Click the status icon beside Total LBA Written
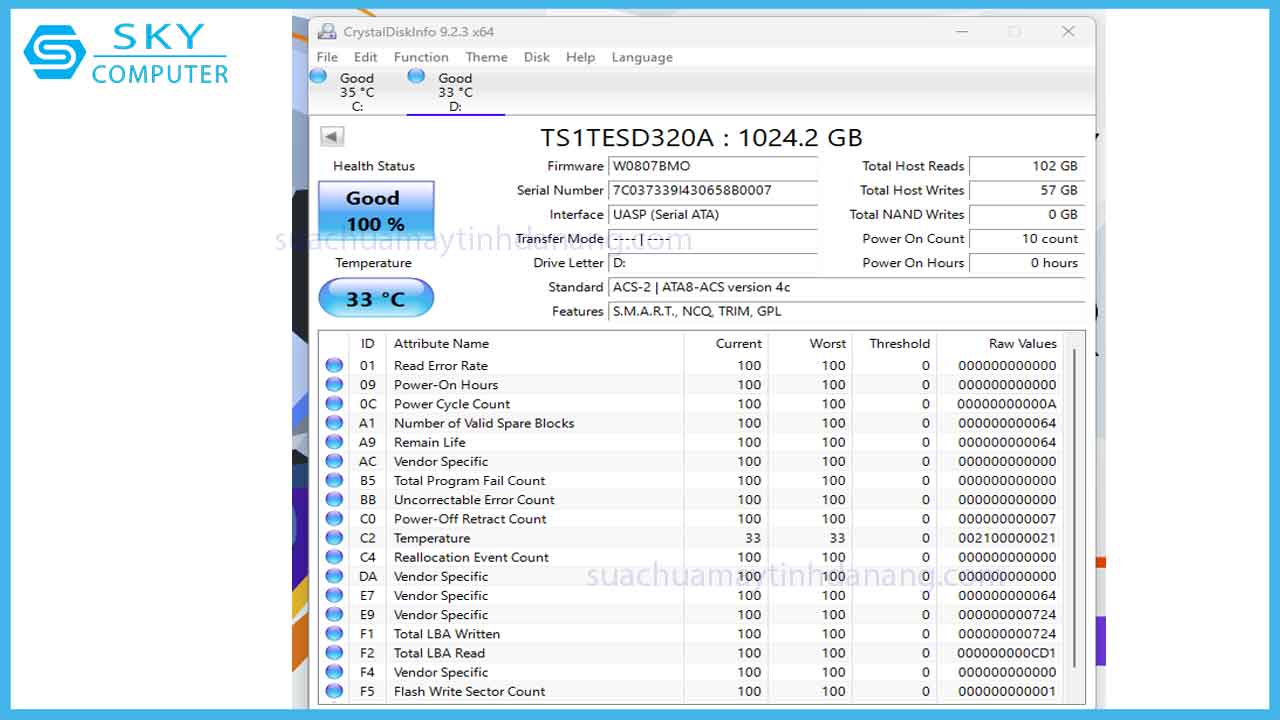The image size is (1280, 720). click(x=334, y=634)
